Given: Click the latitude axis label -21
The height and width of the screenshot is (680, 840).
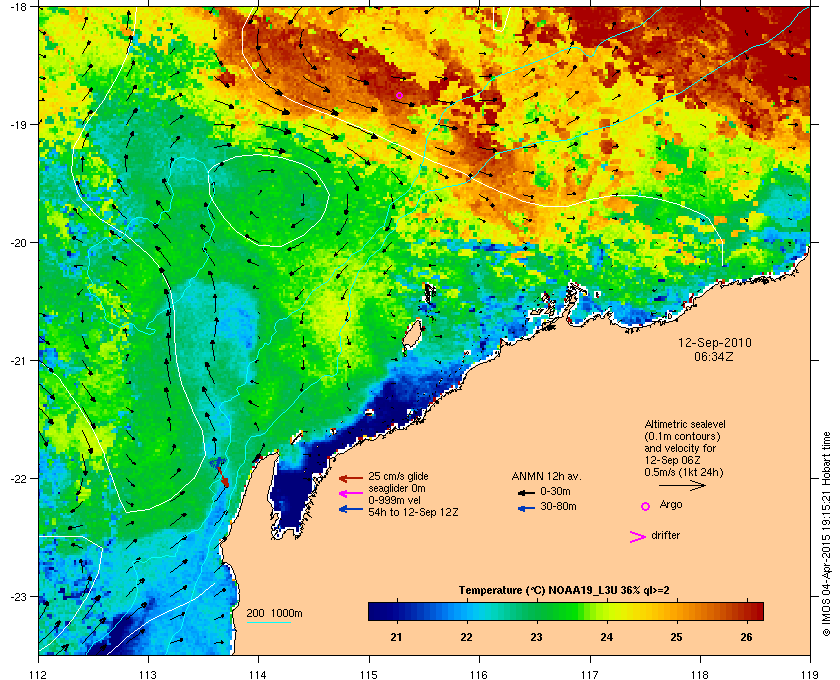Looking at the screenshot, I should [19, 361].
